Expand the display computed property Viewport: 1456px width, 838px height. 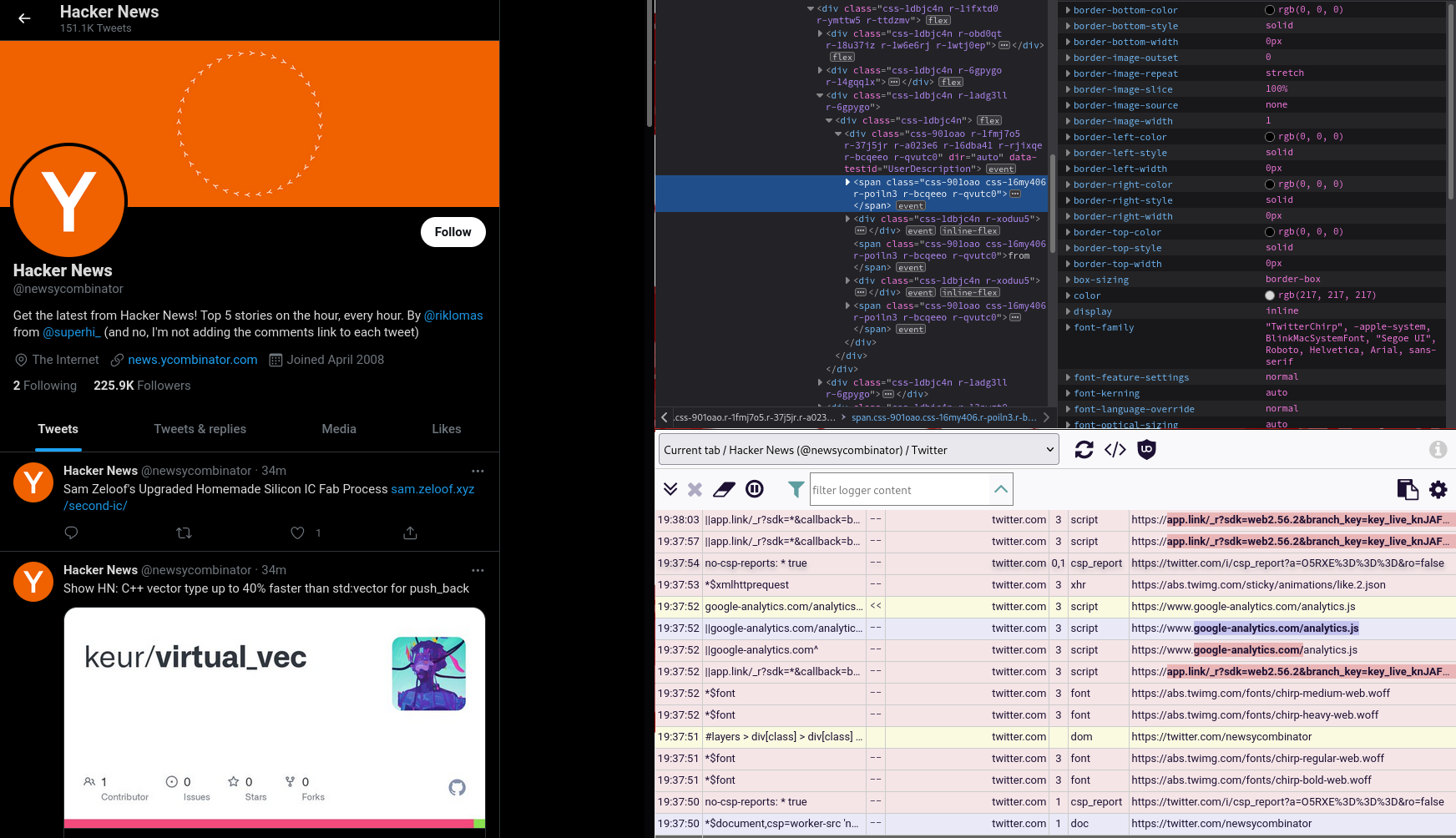[x=1068, y=311]
